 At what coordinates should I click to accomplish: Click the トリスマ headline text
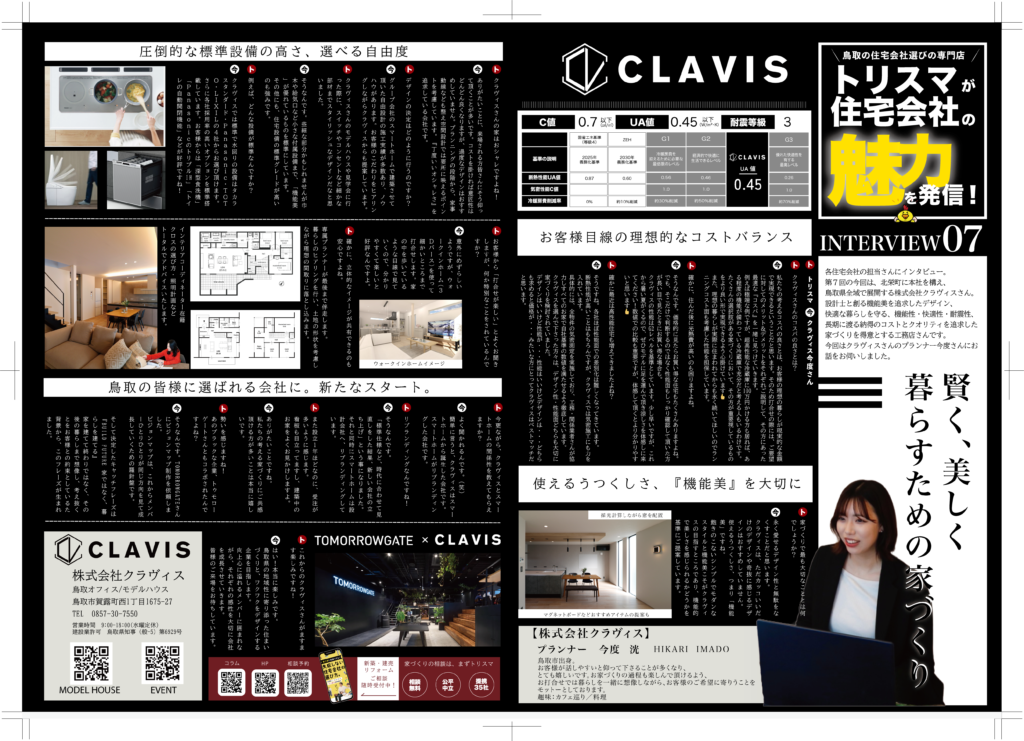point(895,81)
